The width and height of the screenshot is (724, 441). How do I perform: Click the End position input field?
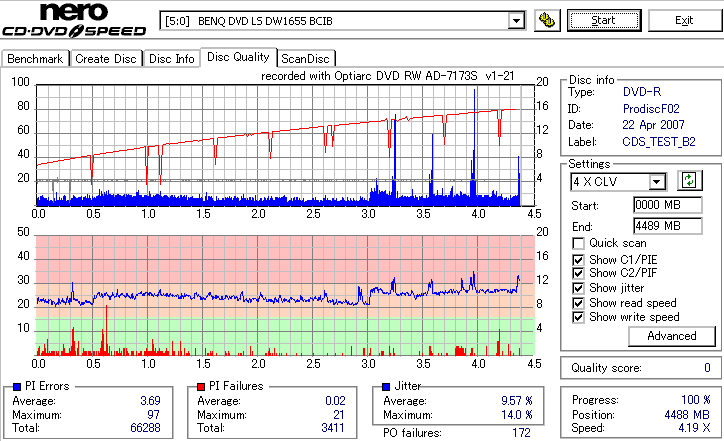[x=668, y=226]
